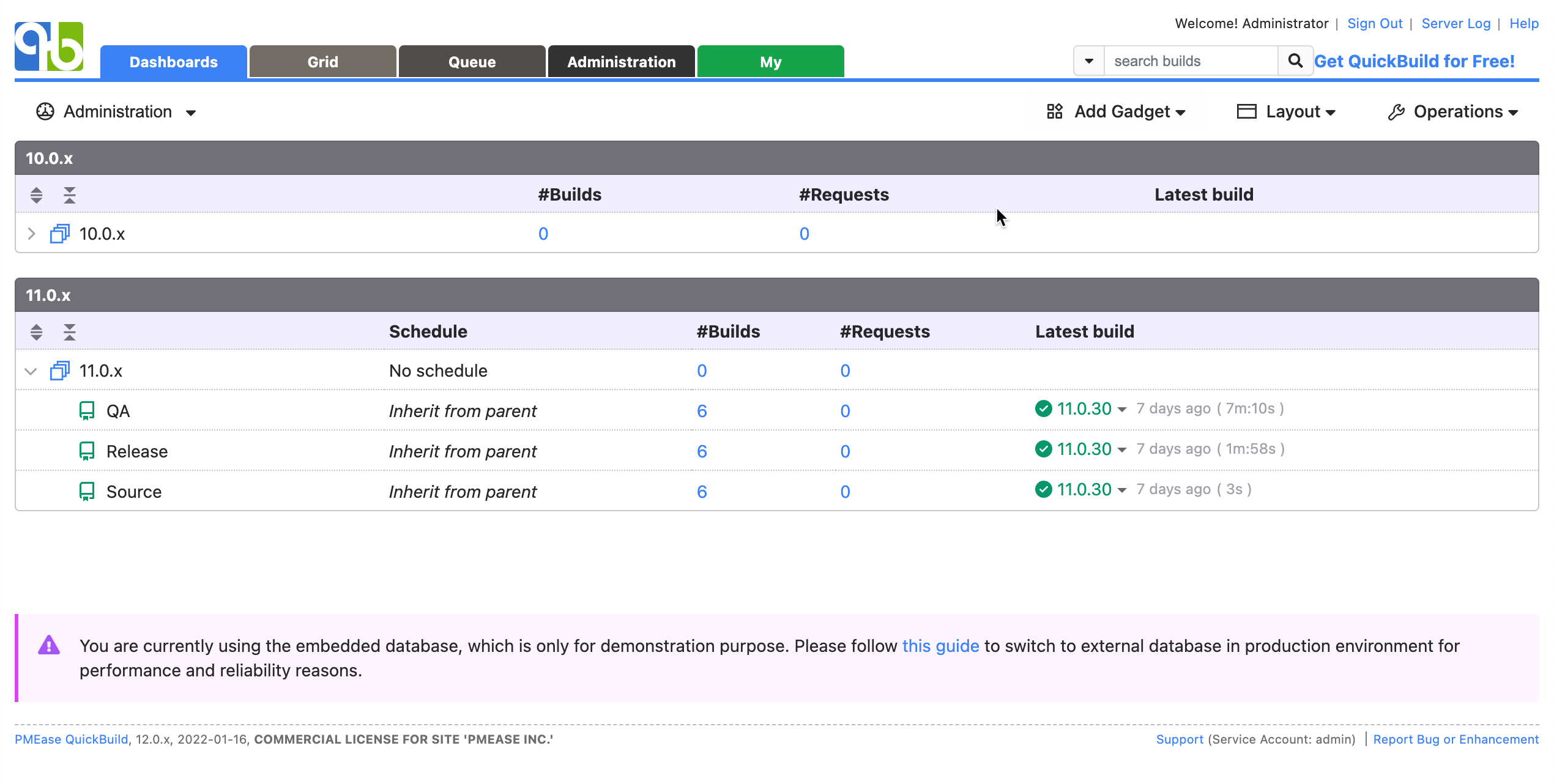Switch to the My tab
This screenshot has height=784, width=1554.
(x=771, y=62)
